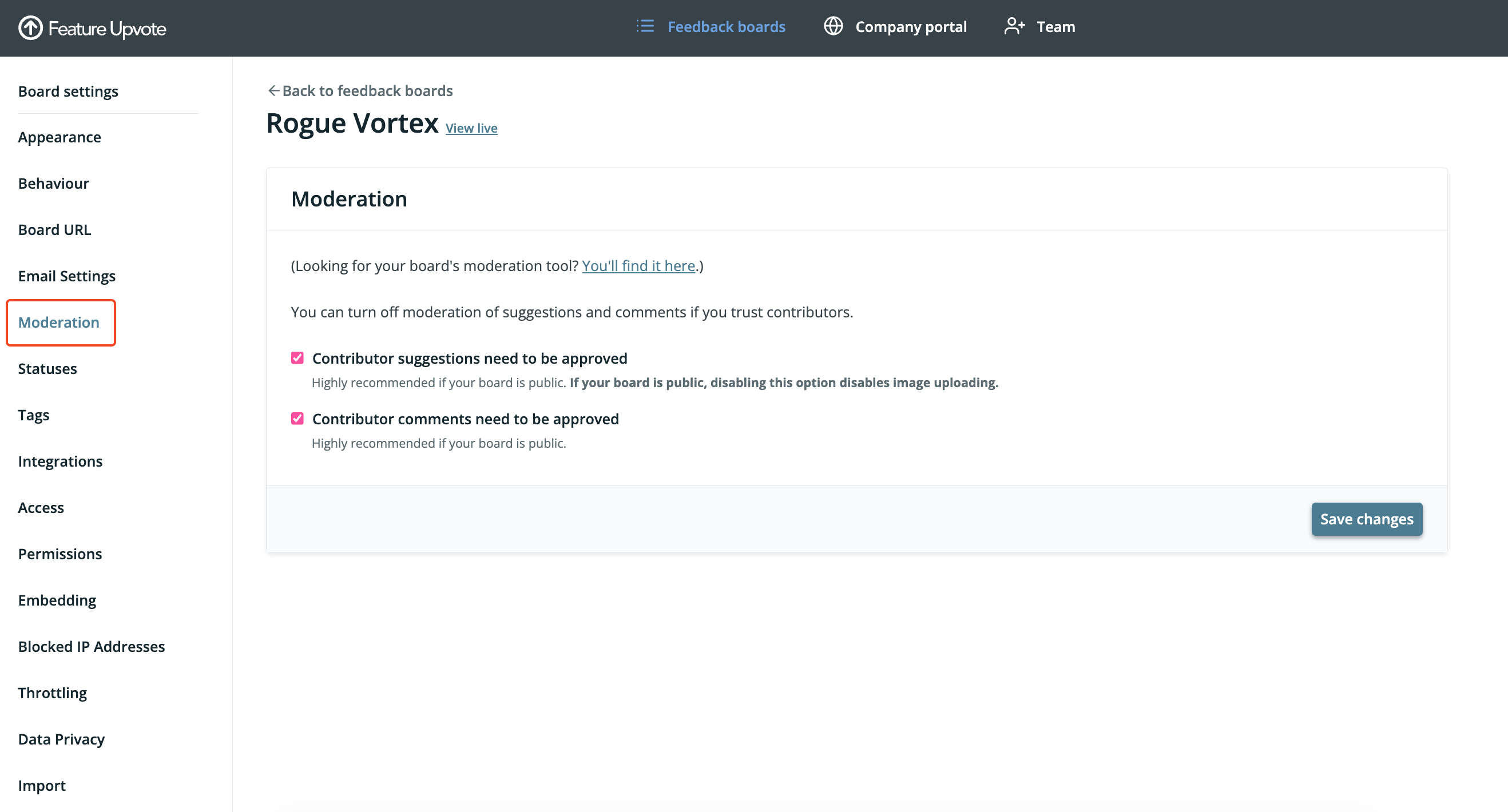Navigate to Blocked IP Addresses settings
The image size is (1508, 812).
92,646
